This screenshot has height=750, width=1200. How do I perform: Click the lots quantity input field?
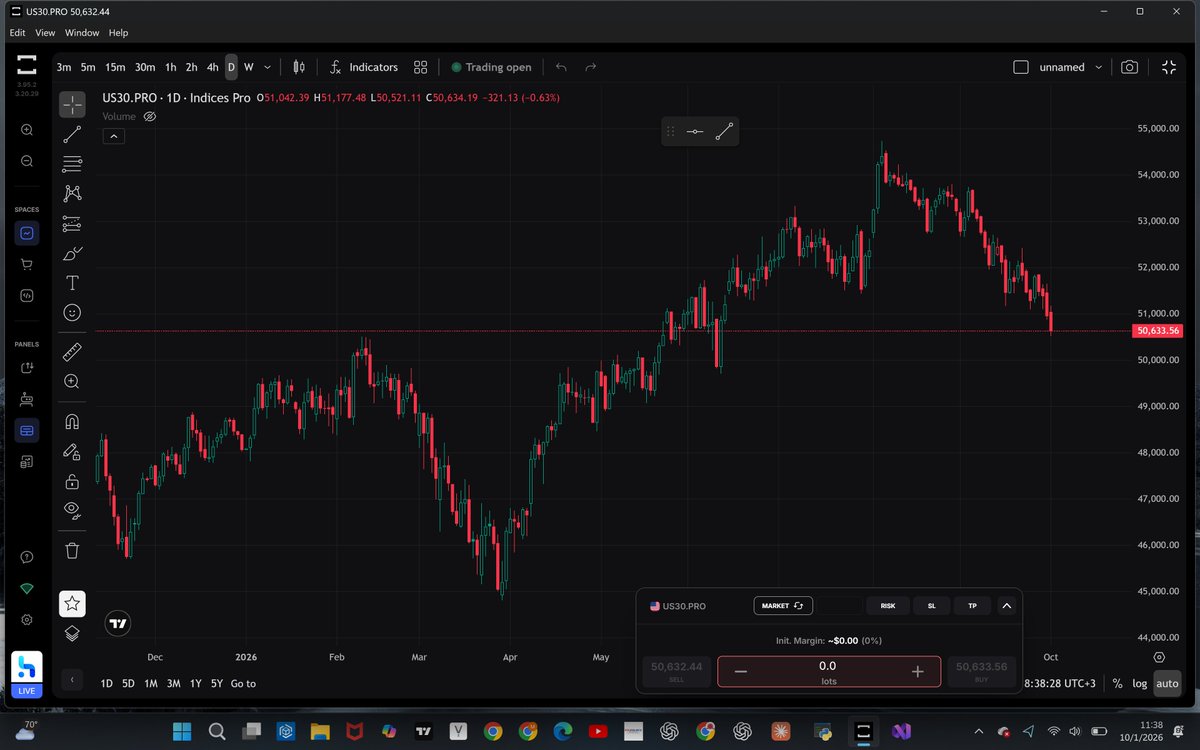[828, 672]
